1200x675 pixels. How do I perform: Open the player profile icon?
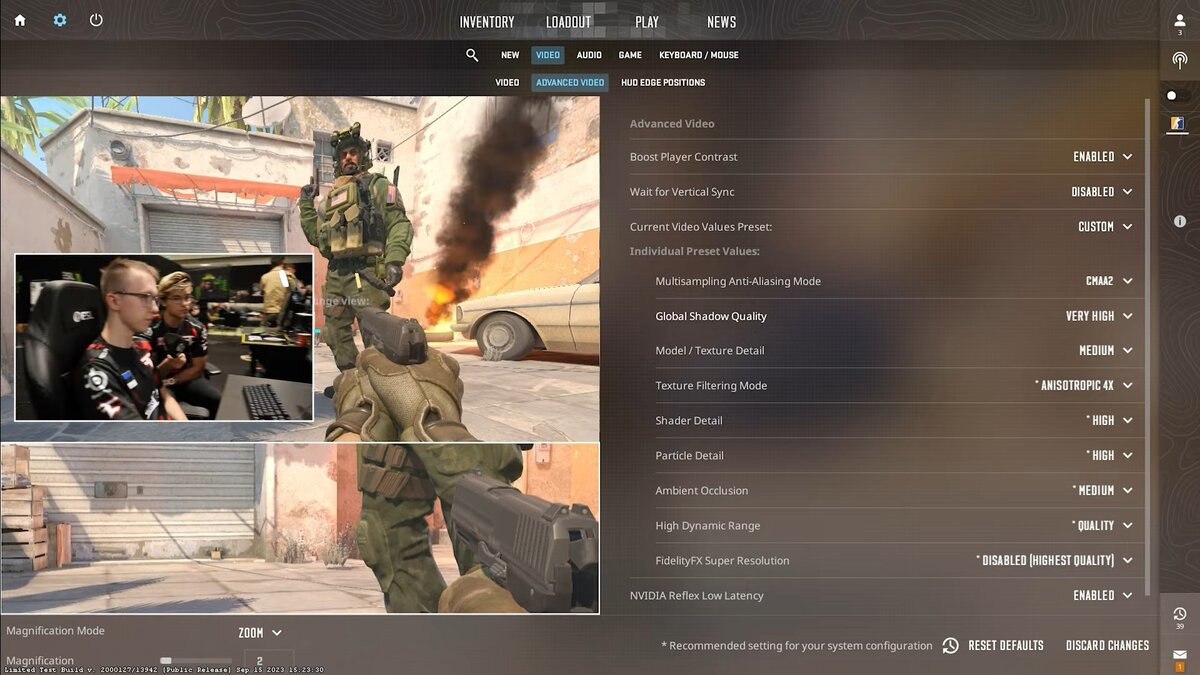(1179, 22)
